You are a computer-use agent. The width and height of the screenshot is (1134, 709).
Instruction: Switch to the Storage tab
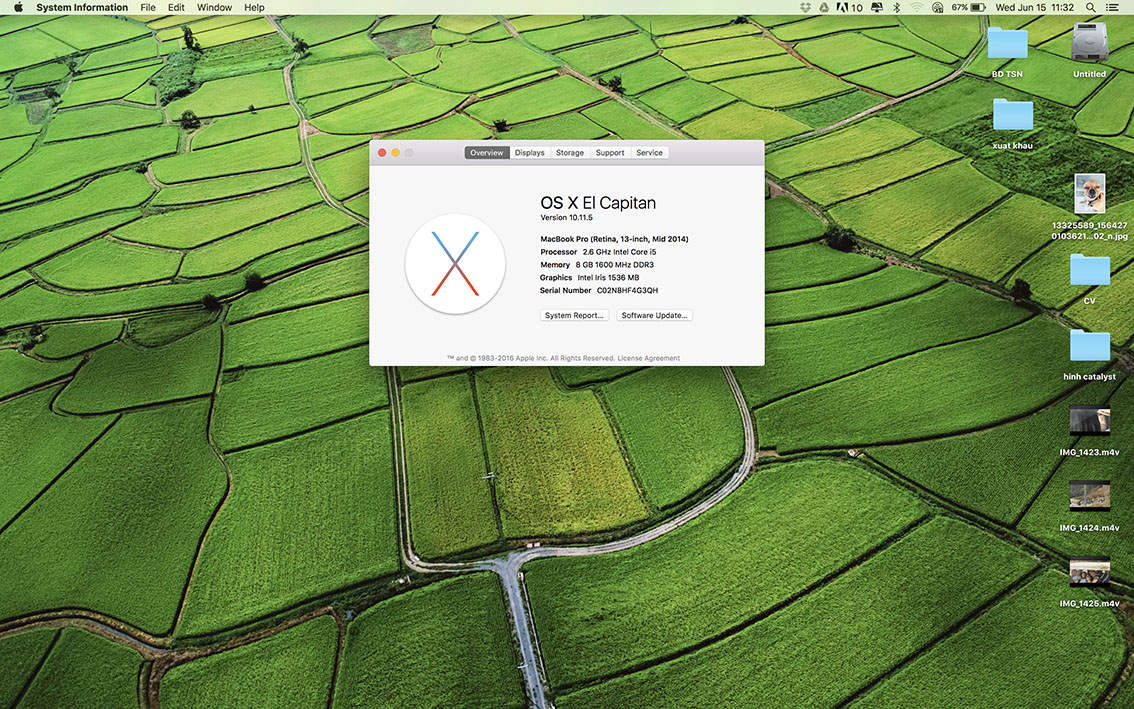tap(570, 153)
